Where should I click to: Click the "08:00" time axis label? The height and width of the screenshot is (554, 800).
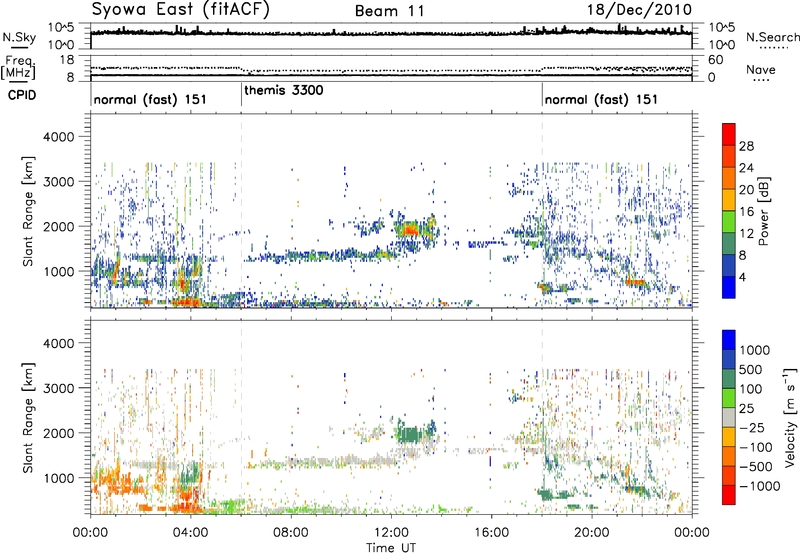291,533
